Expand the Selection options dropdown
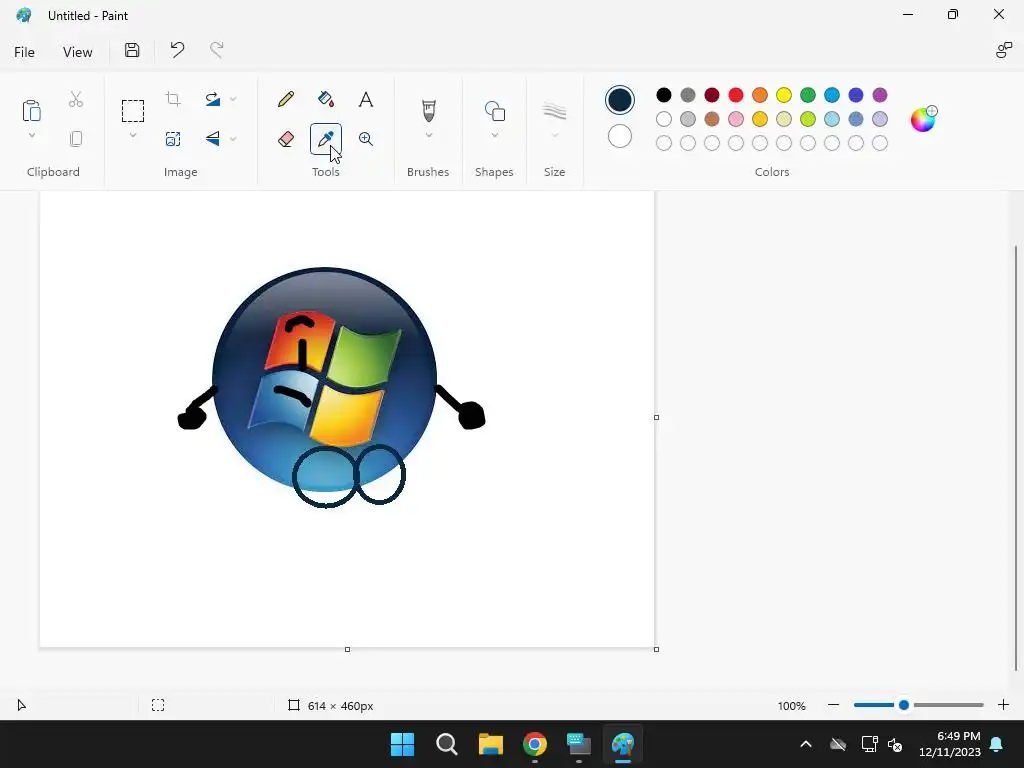Image resolution: width=1024 pixels, height=768 pixels. pos(133,135)
